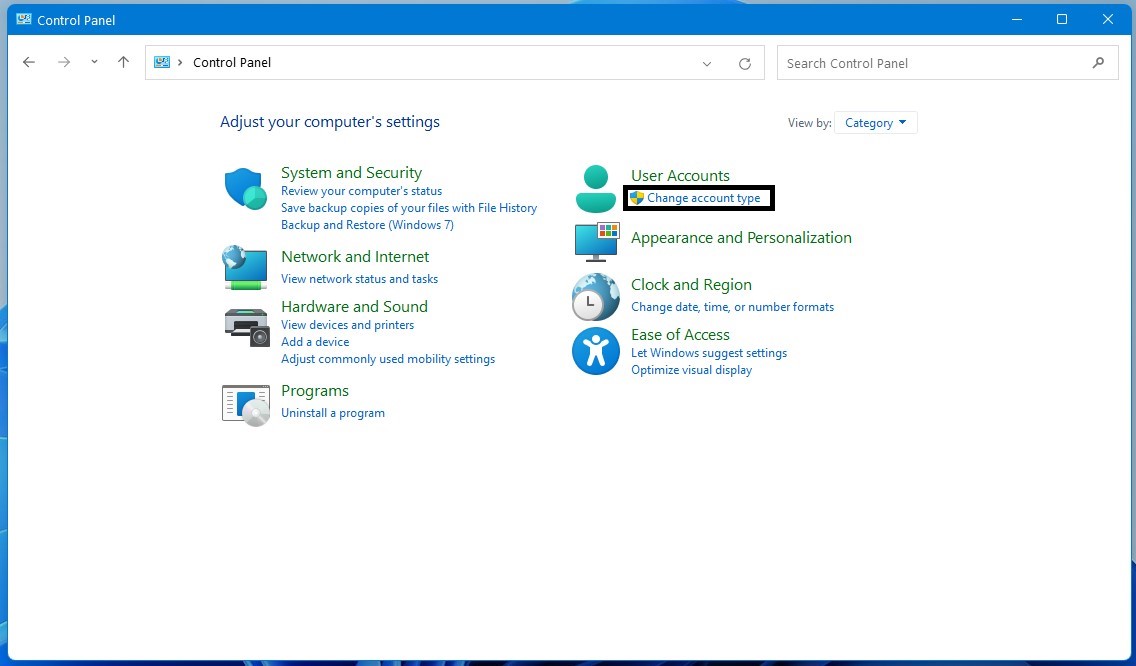Maximize the Control Panel window
This screenshot has width=1136, height=666.
1062,20
